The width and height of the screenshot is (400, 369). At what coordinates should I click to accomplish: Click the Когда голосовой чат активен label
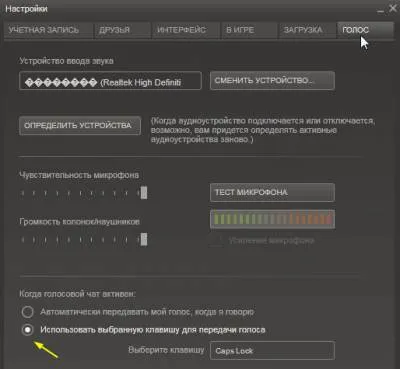(77, 294)
